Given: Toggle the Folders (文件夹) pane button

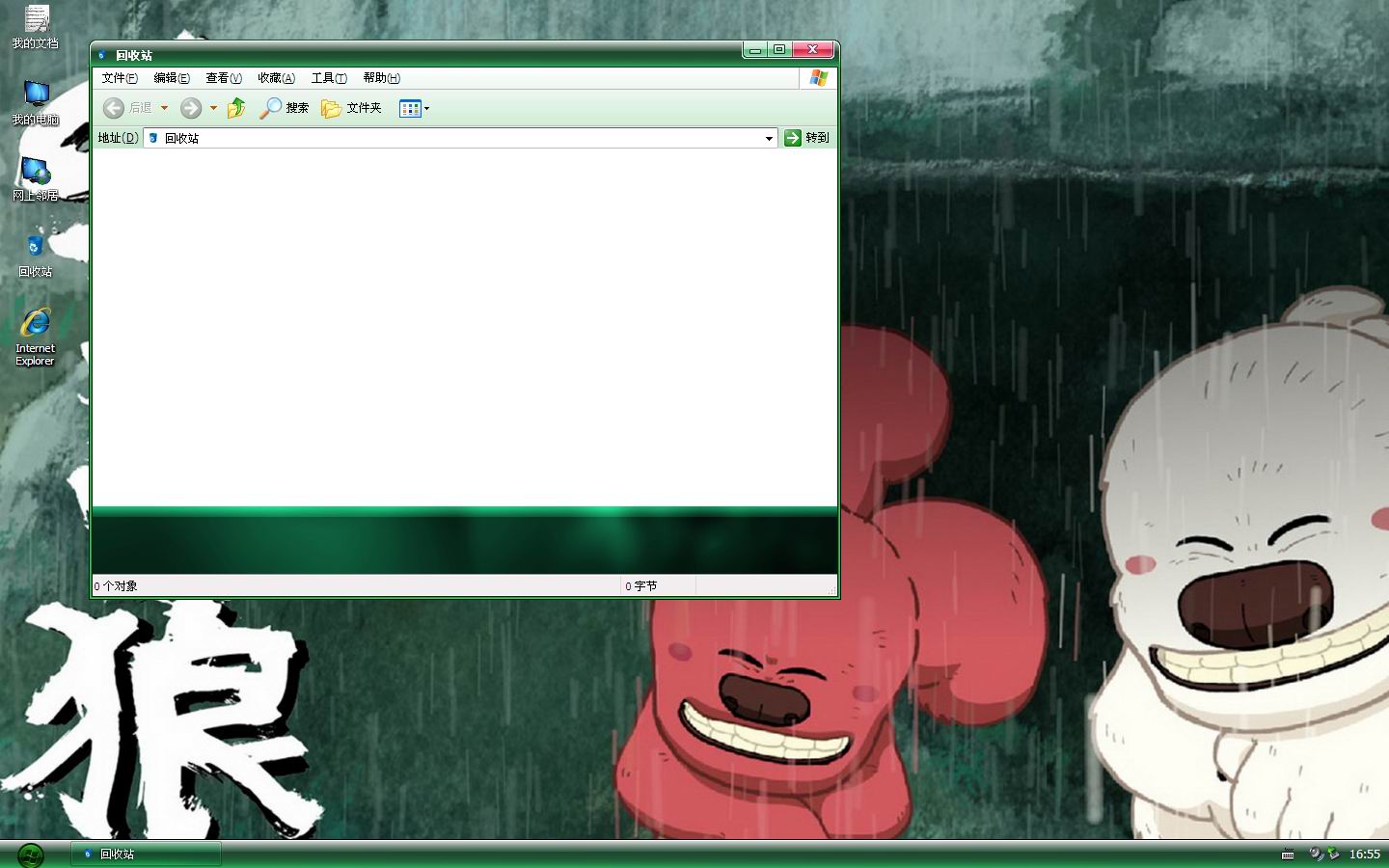Looking at the screenshot, I should [351, 108].
